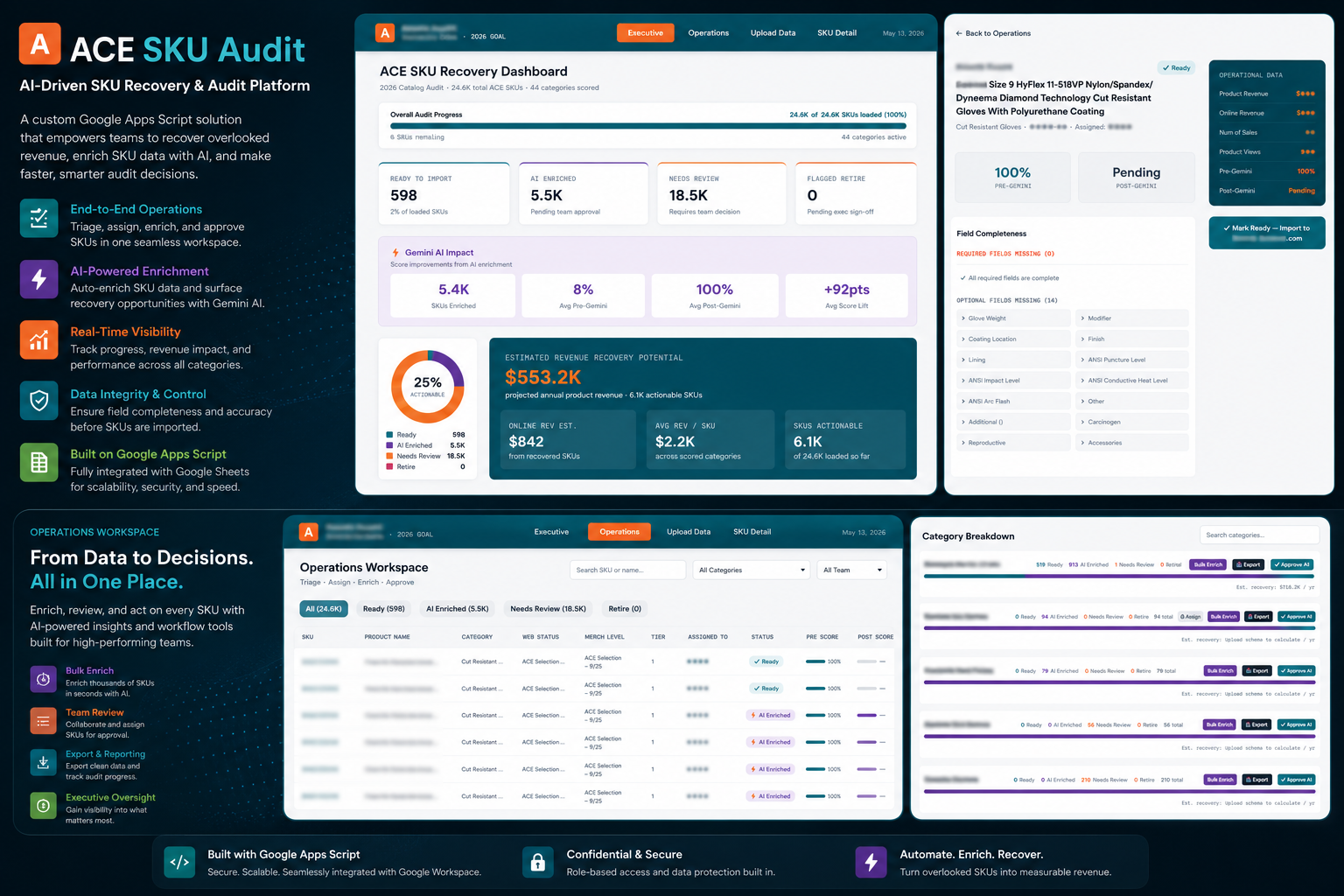Click the padlock icon beside Confidential & Secure
Viewport: 1344px width, 896px height.
[538, 862]
